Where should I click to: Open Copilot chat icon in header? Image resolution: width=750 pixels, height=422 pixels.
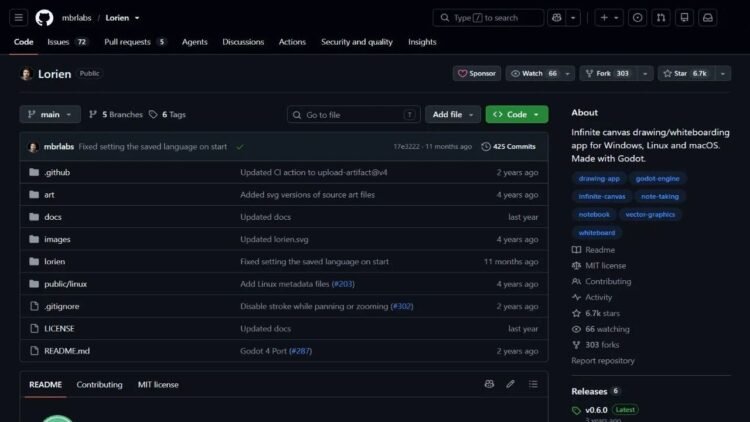[x=557, y=18]
